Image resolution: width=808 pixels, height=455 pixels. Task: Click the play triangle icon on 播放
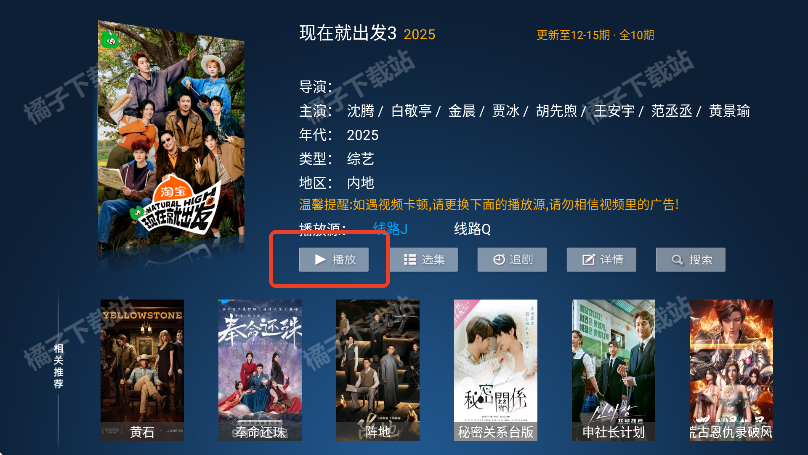(321, 260)
